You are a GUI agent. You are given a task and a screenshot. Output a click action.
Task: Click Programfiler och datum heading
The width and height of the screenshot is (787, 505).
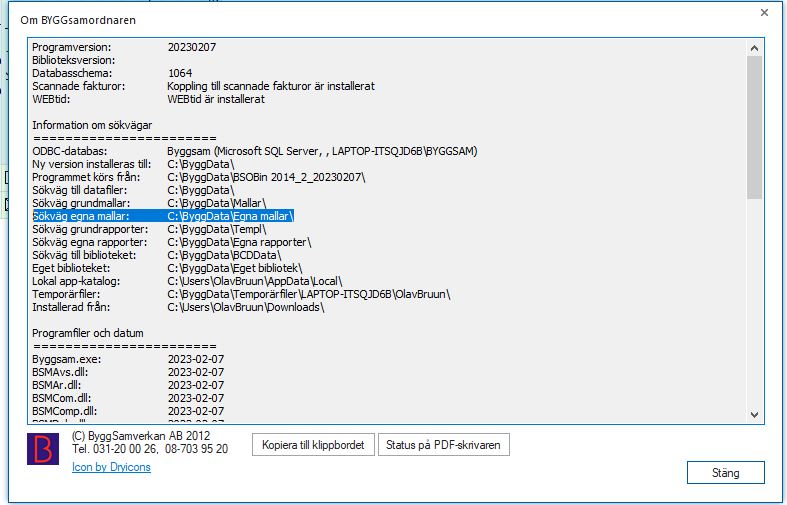coord(88,333)
